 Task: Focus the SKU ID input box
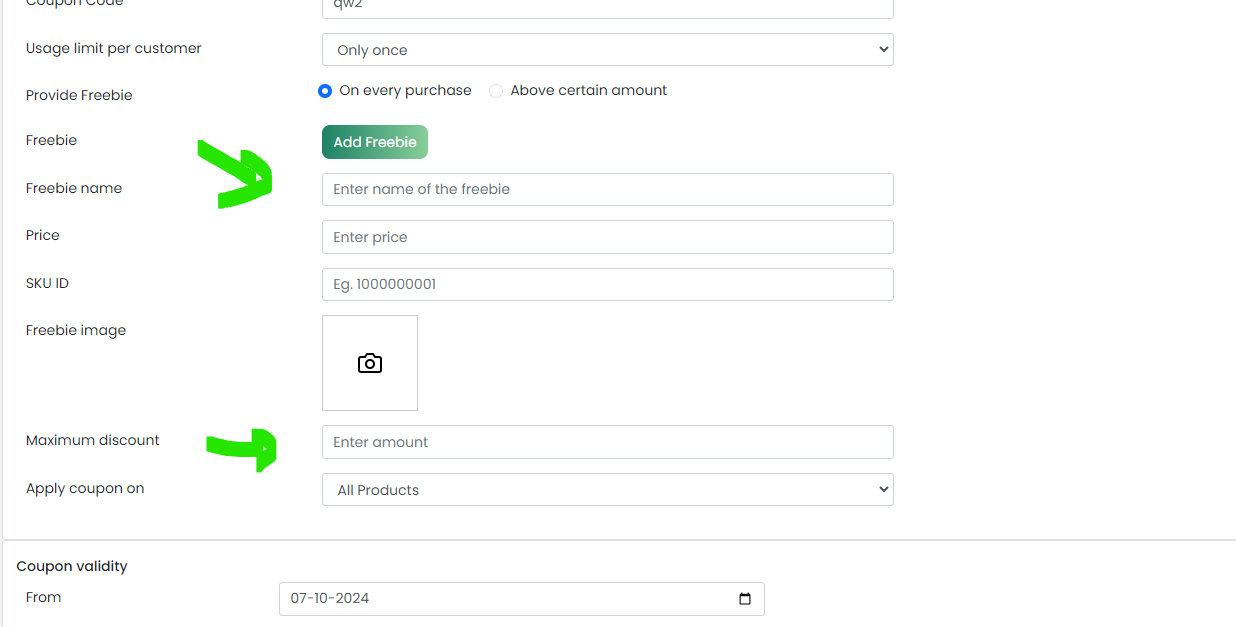608,284
